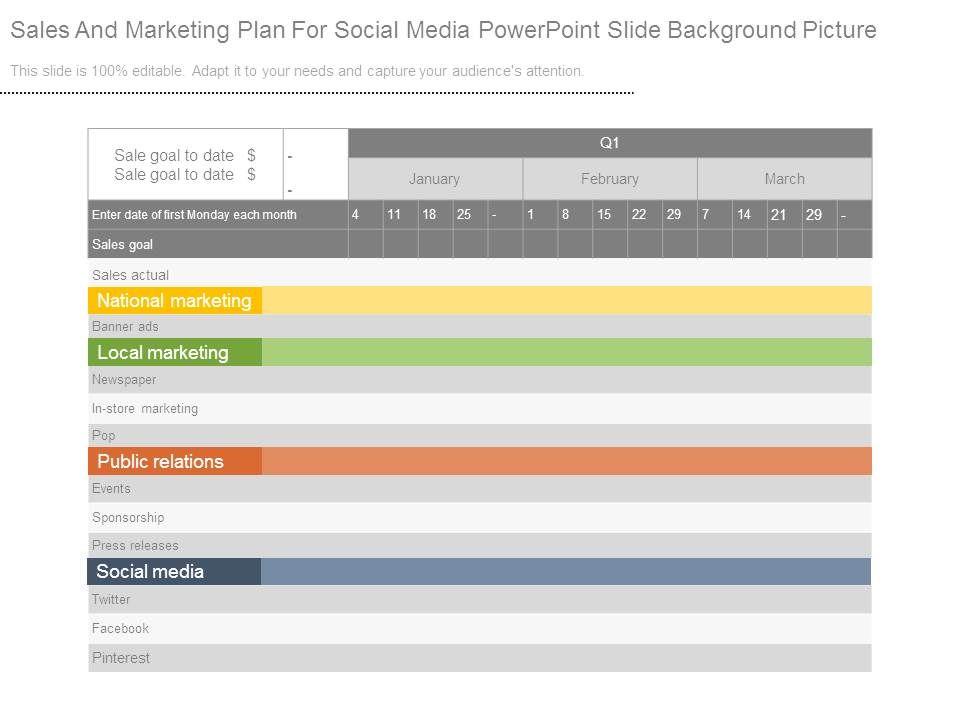Screen dimensions: 960x720
Task: Click the January date cell '4'
Action: [366, 215]
